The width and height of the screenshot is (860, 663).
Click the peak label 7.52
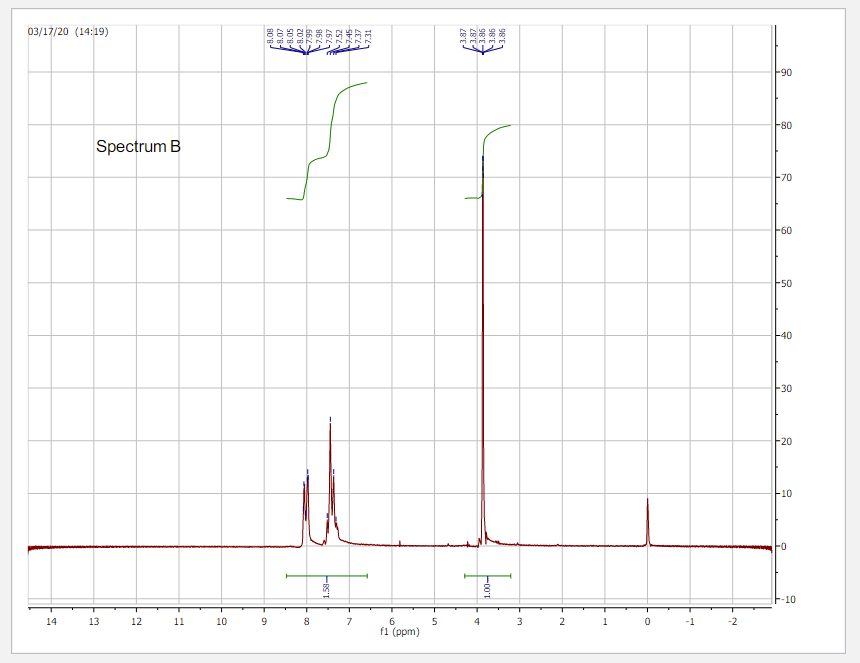(x=338, y=37)
